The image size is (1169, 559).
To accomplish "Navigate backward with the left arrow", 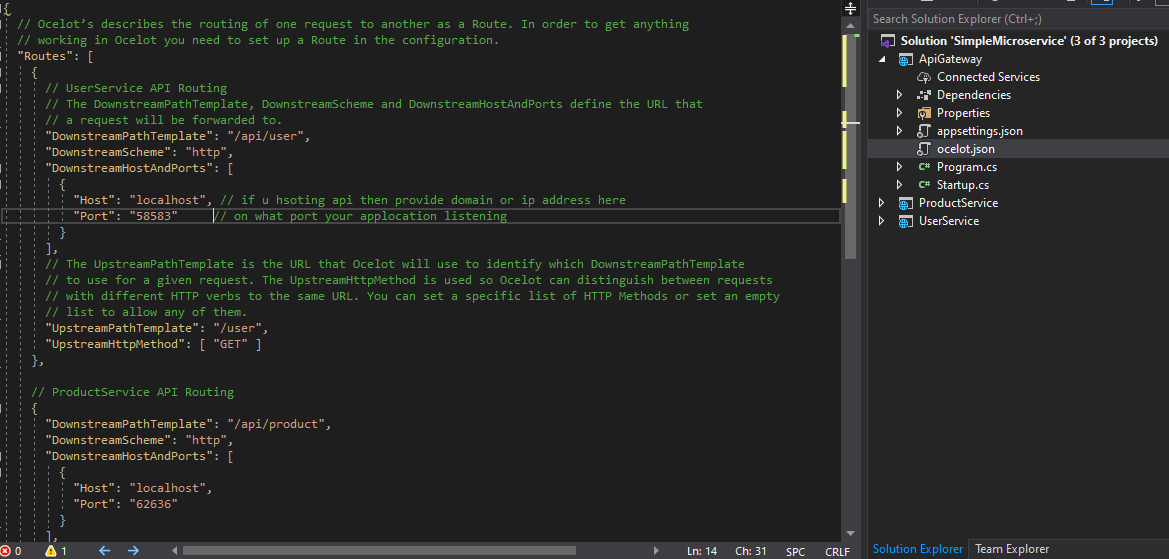I will [104, 551].
